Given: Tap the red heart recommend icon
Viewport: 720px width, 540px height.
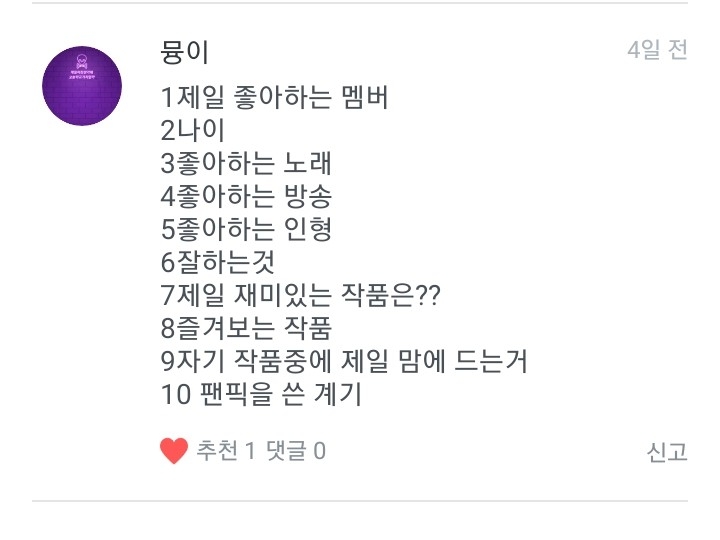Looking at the screenshot, I should tap(174, 451).
